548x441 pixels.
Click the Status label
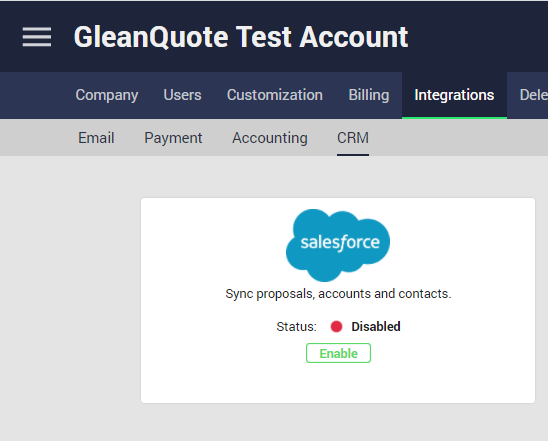(296, 327)
